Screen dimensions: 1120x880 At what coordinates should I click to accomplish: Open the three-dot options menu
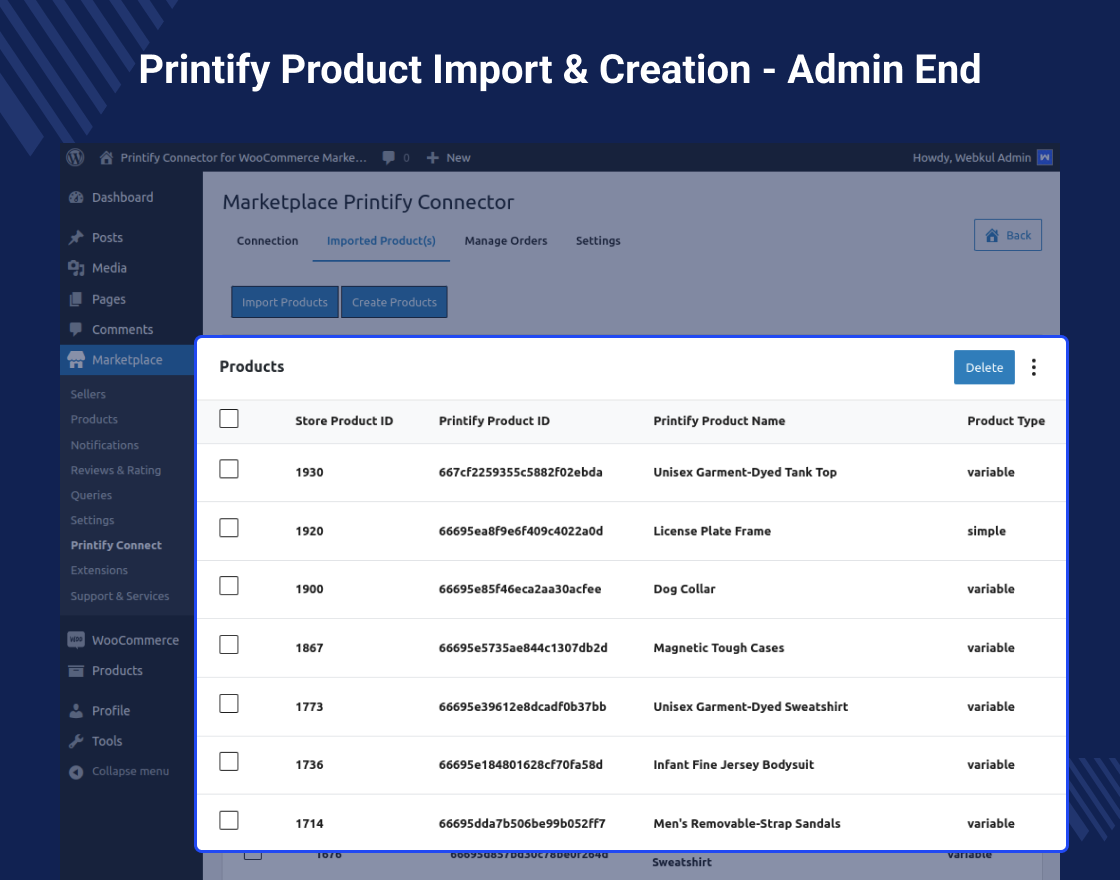(1034, 367)
